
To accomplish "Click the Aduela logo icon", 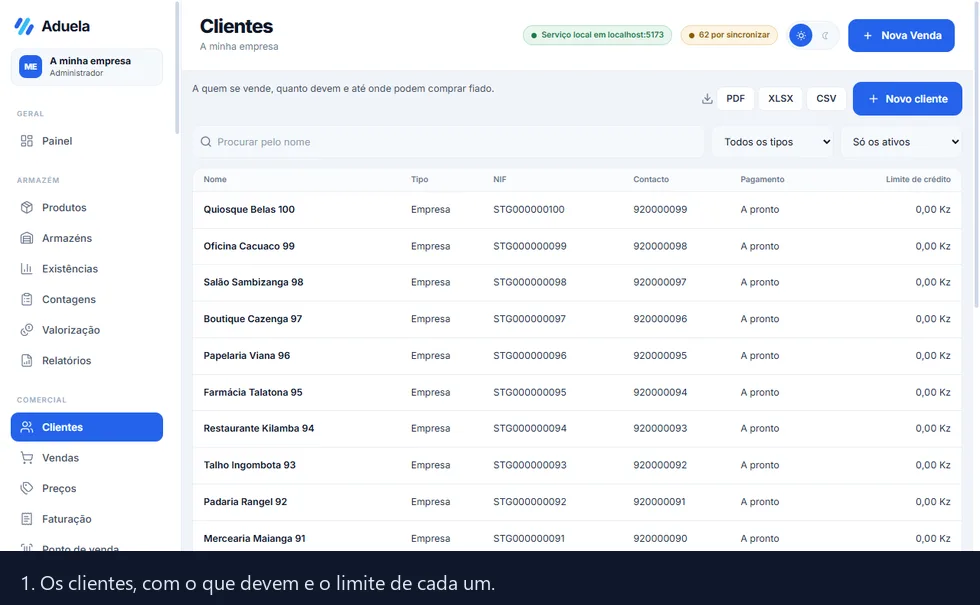I will click(24, 26).
